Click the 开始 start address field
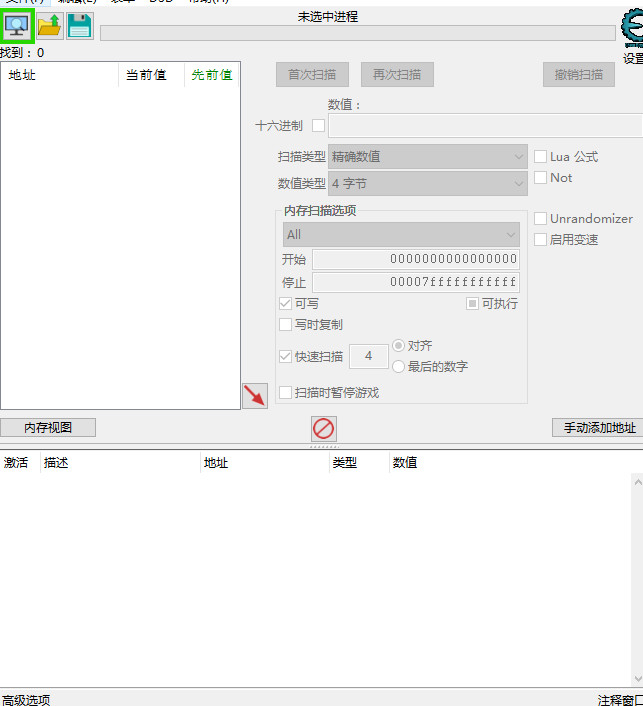 (415, 260)
